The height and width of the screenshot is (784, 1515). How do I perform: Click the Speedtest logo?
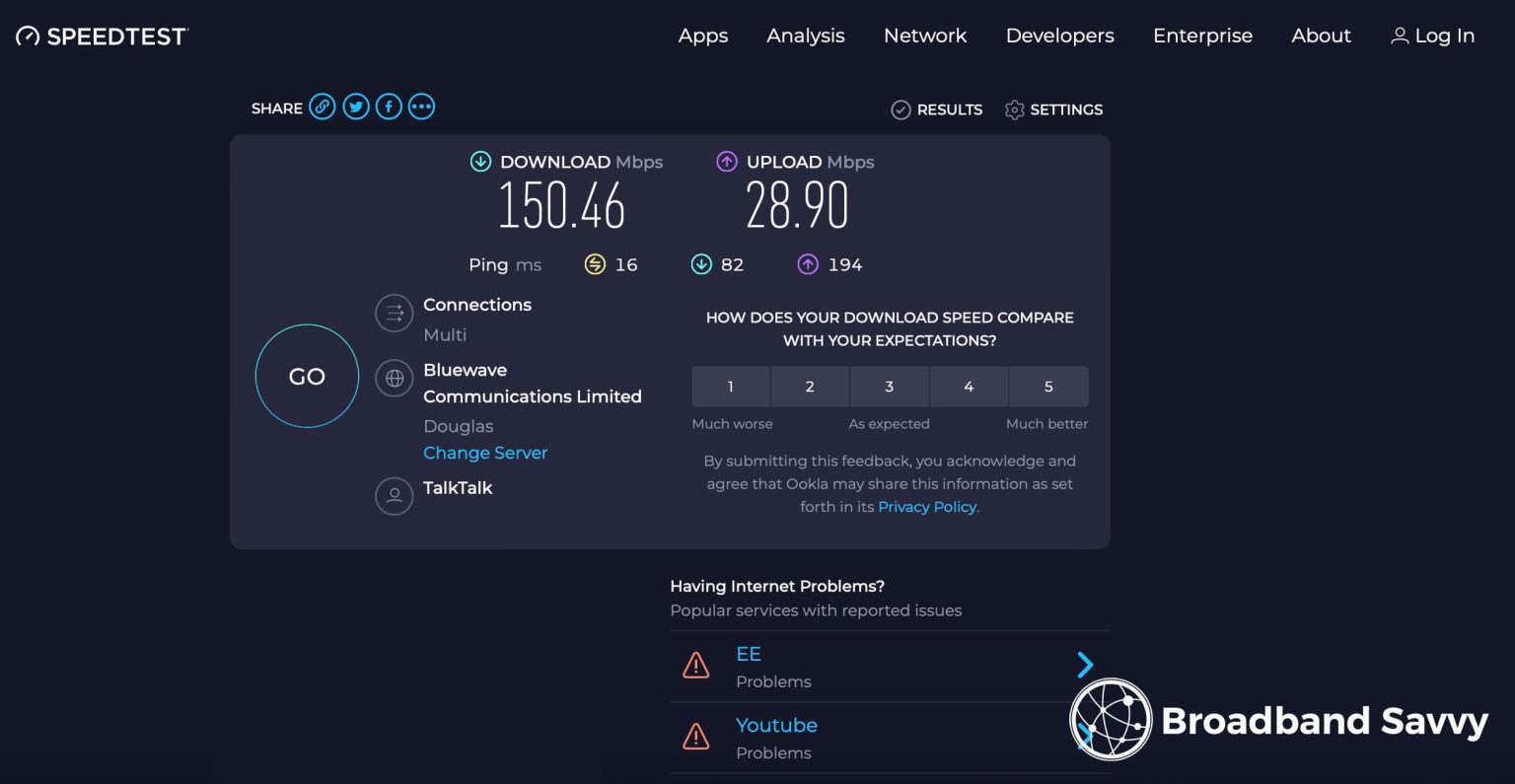[x=101, y=36]
